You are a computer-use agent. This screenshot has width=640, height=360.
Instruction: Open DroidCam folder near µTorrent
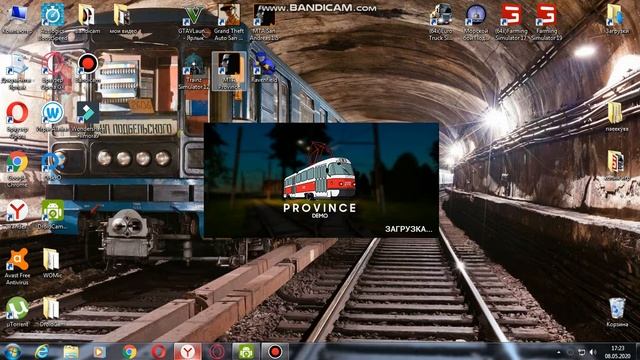51,312
